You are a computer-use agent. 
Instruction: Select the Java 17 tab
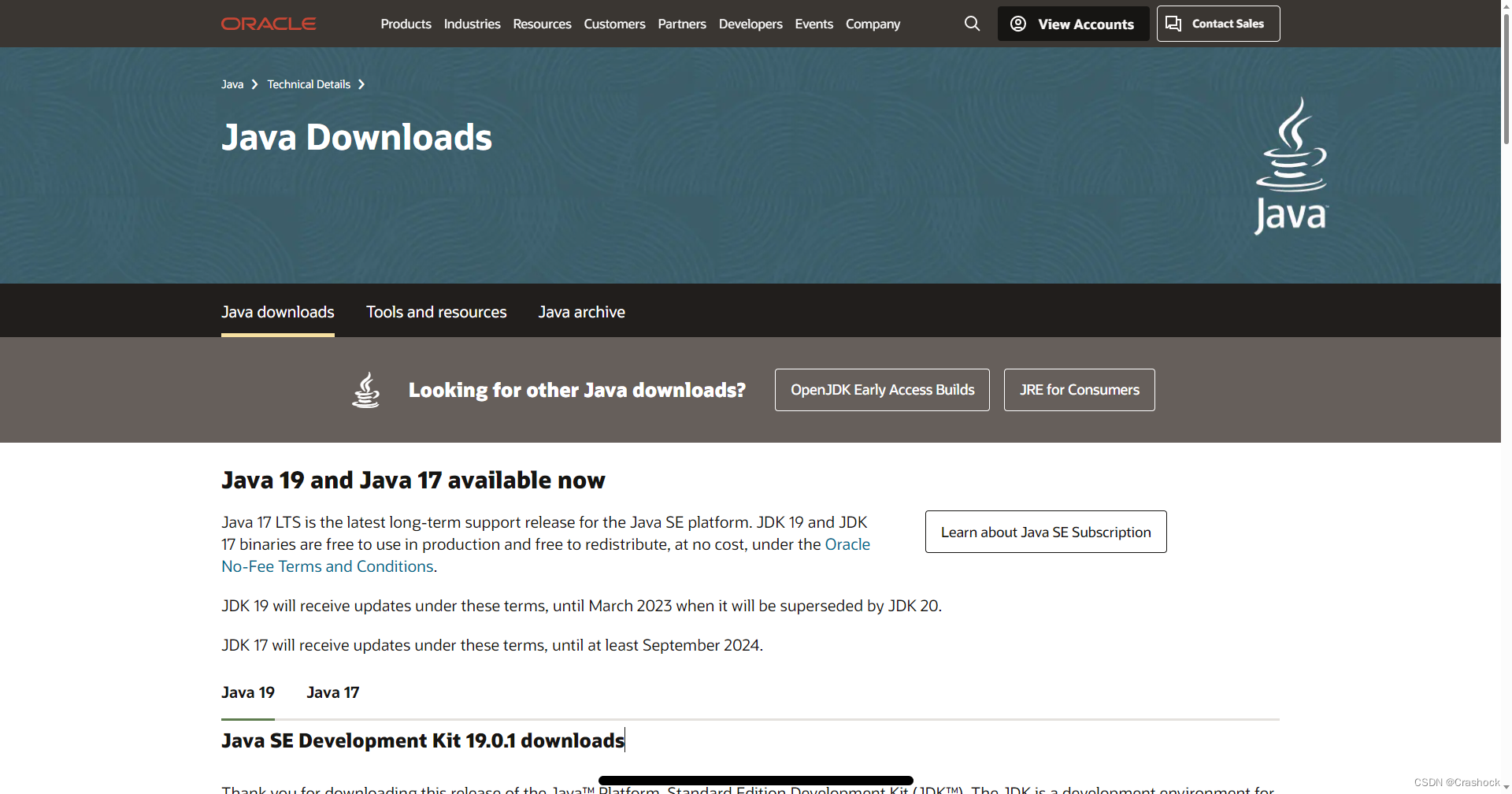pos(333,692)
